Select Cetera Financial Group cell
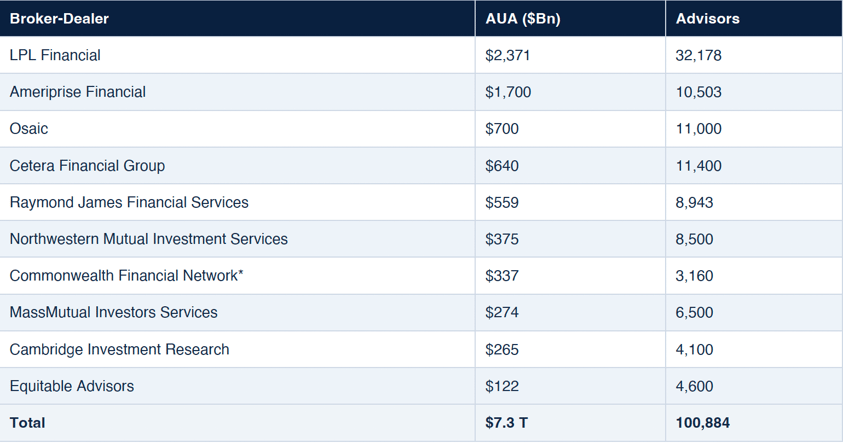 tap(87, 166)
